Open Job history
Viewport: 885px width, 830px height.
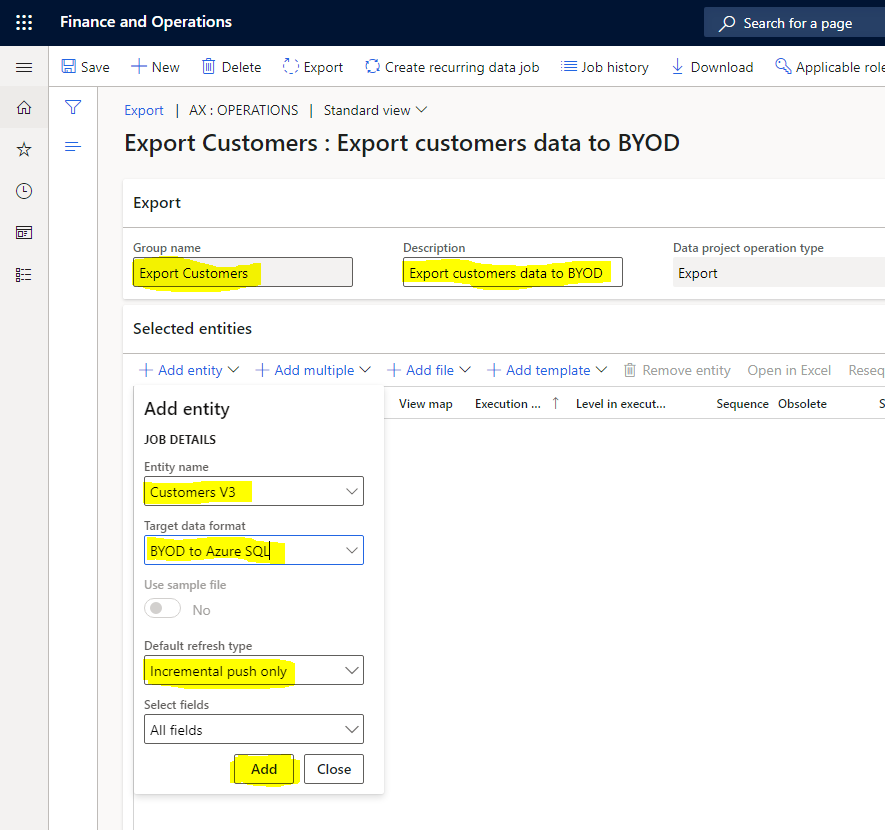(x=604, y=67)
